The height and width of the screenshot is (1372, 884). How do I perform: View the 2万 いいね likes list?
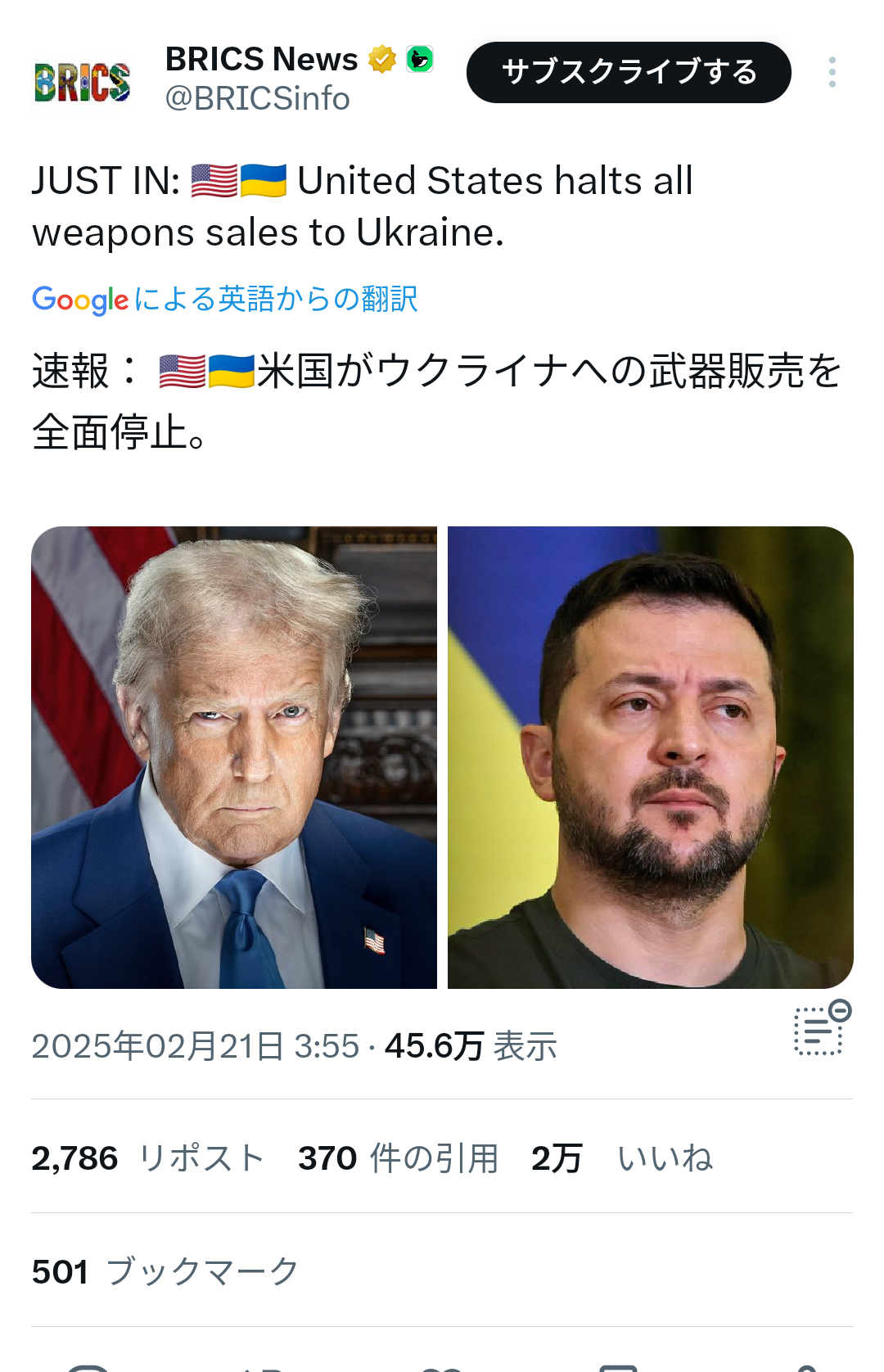(x=622, y=1158)
